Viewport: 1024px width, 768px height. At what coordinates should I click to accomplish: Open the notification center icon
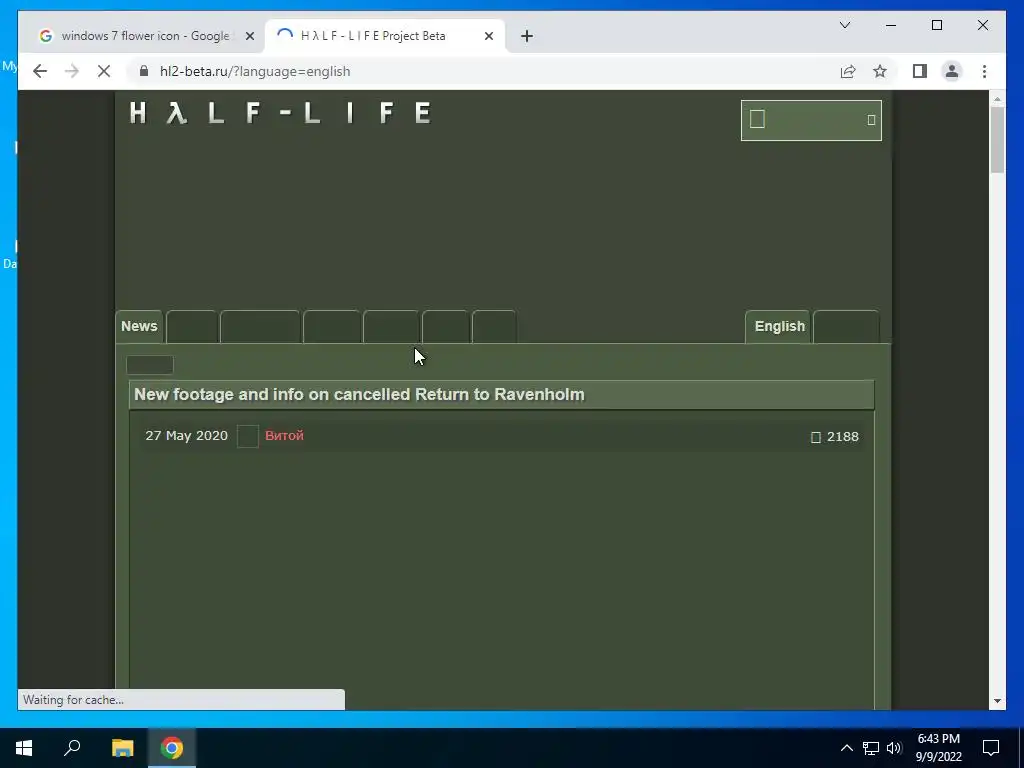pyautogui.click(x=991, y=748)
